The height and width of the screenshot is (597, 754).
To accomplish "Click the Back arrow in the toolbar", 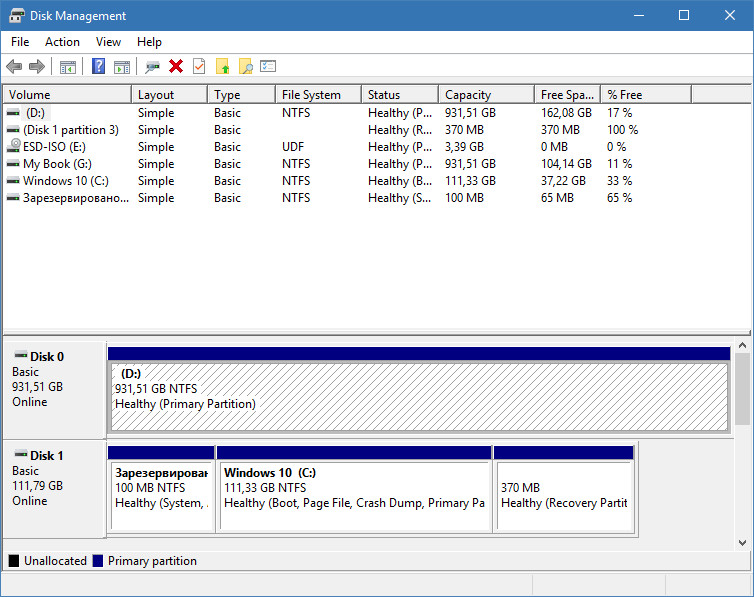I will coord(14,67).
